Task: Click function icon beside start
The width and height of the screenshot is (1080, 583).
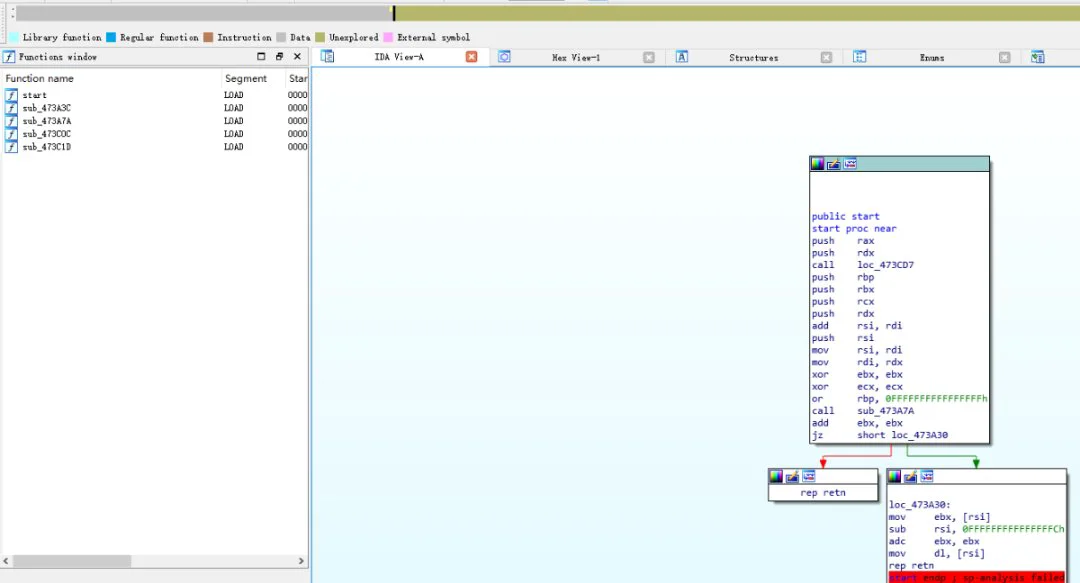Action: (x=11, y=95)
